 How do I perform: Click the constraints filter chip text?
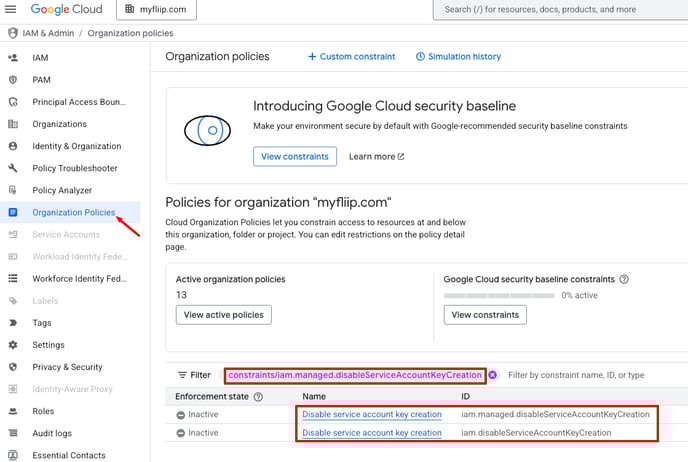coord(355,375)
